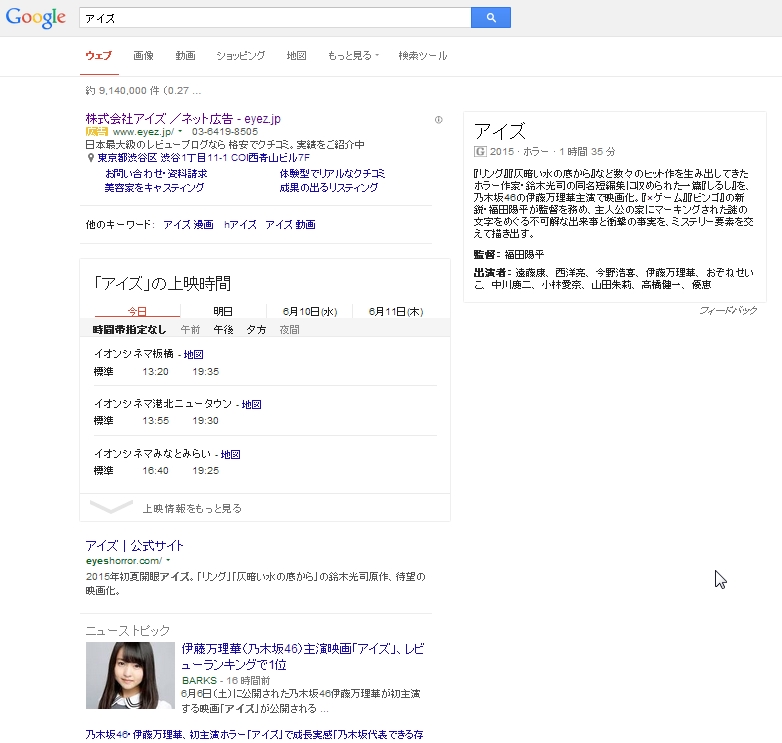The height and width of the screenshot is (743, 782).
Task: Click the アイズ title in the movie panel
Action: click(500, 132)
